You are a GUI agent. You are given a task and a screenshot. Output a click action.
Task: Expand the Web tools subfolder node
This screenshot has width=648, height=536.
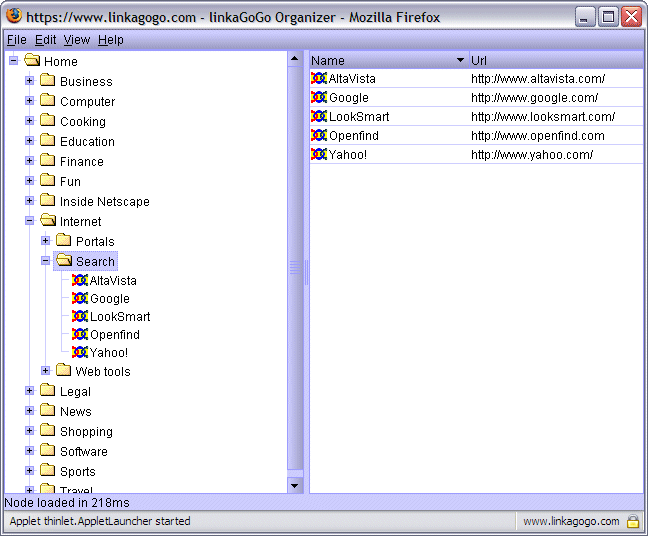click(45, 371)
